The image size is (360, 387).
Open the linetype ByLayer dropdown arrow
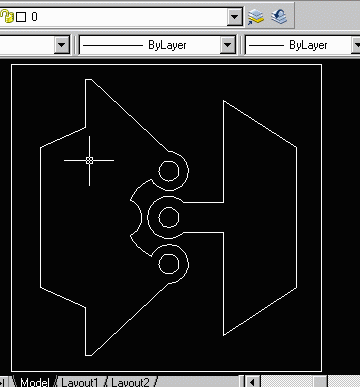tap(228, 45)
